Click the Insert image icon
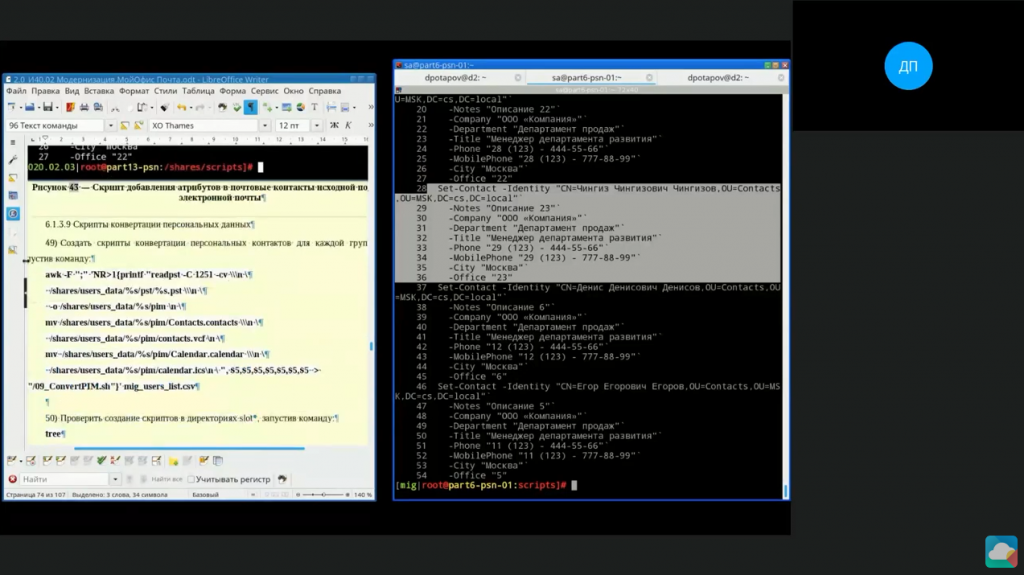 [x=286, y=107]
